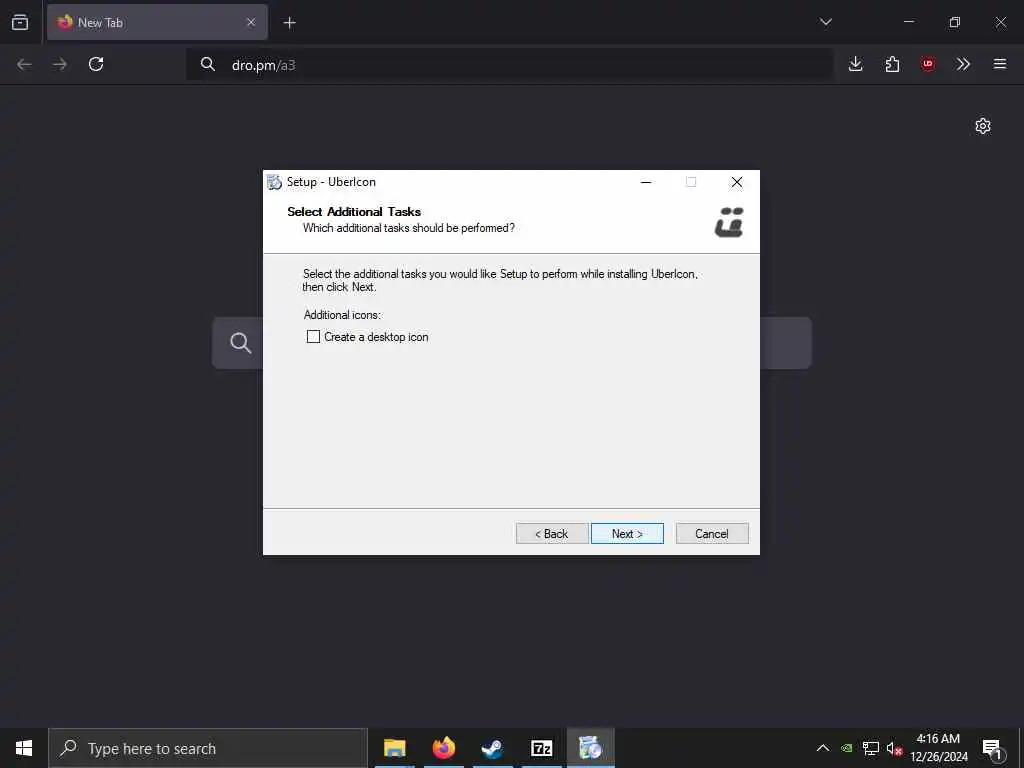Open 7-Zip from the taskbar
1024x768 pixels.
(541, 748)
